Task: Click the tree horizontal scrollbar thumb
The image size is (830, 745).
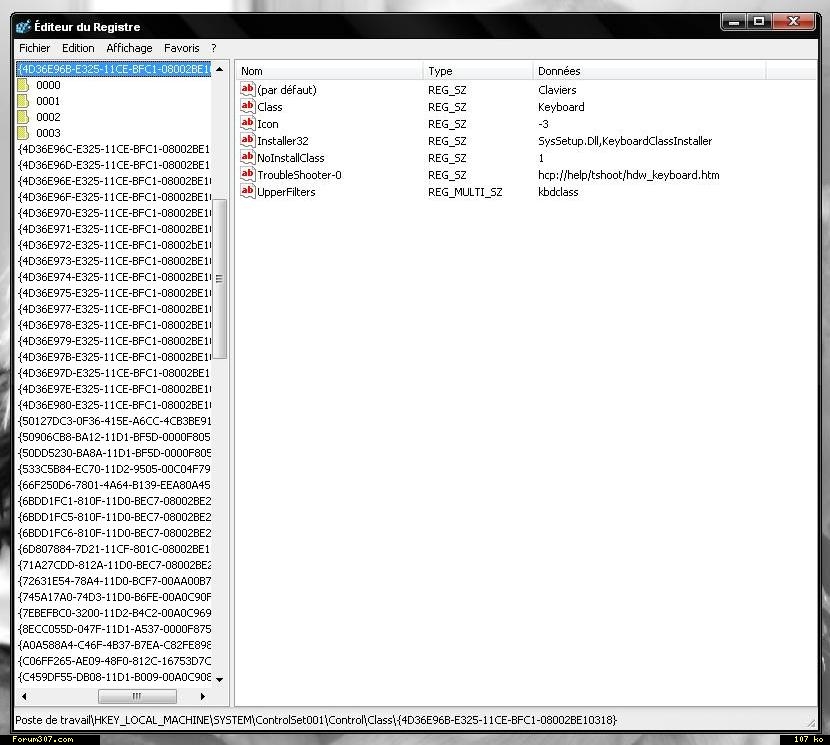Action: coord(137,696)
